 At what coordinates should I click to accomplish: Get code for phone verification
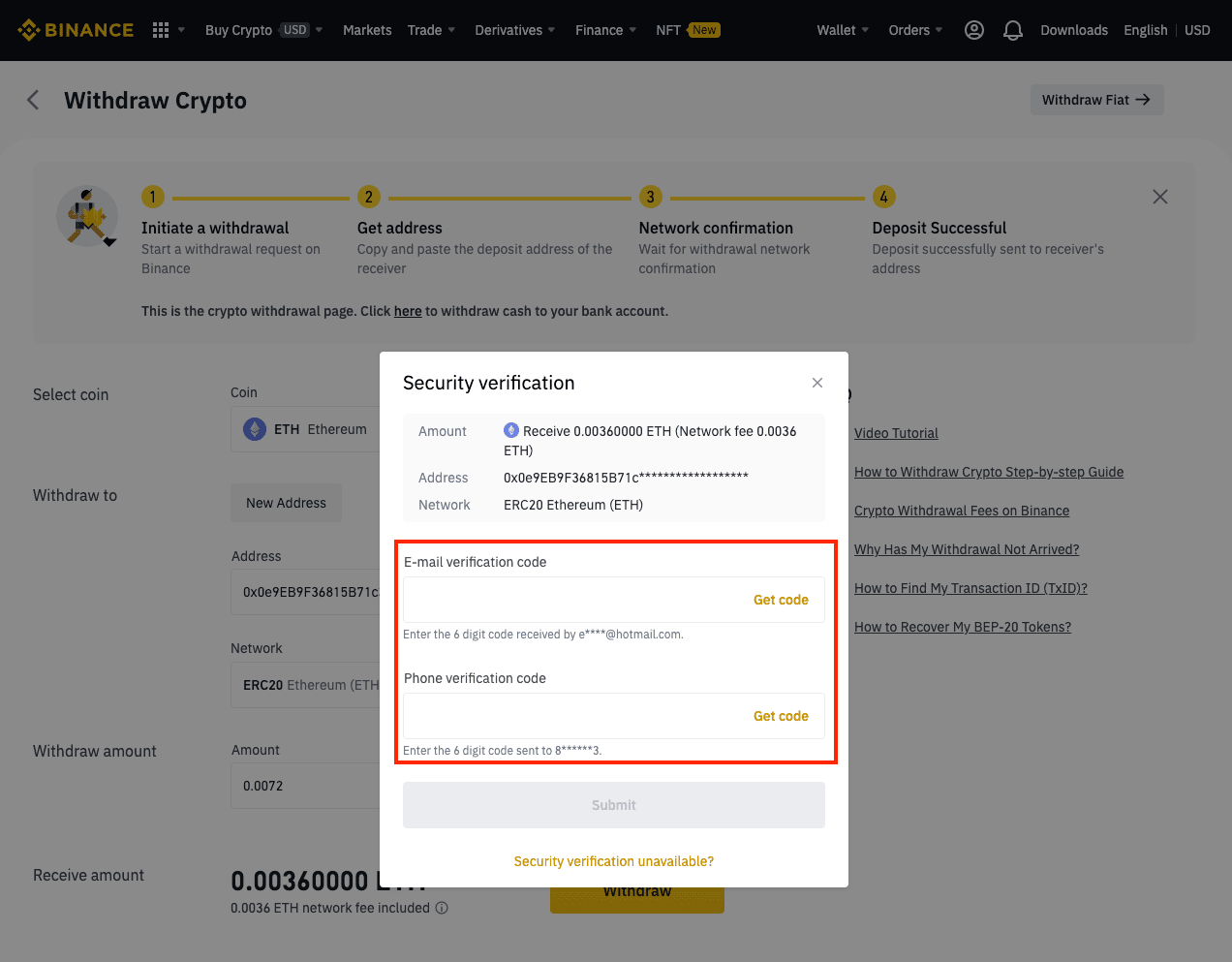(x=781, y=716)
